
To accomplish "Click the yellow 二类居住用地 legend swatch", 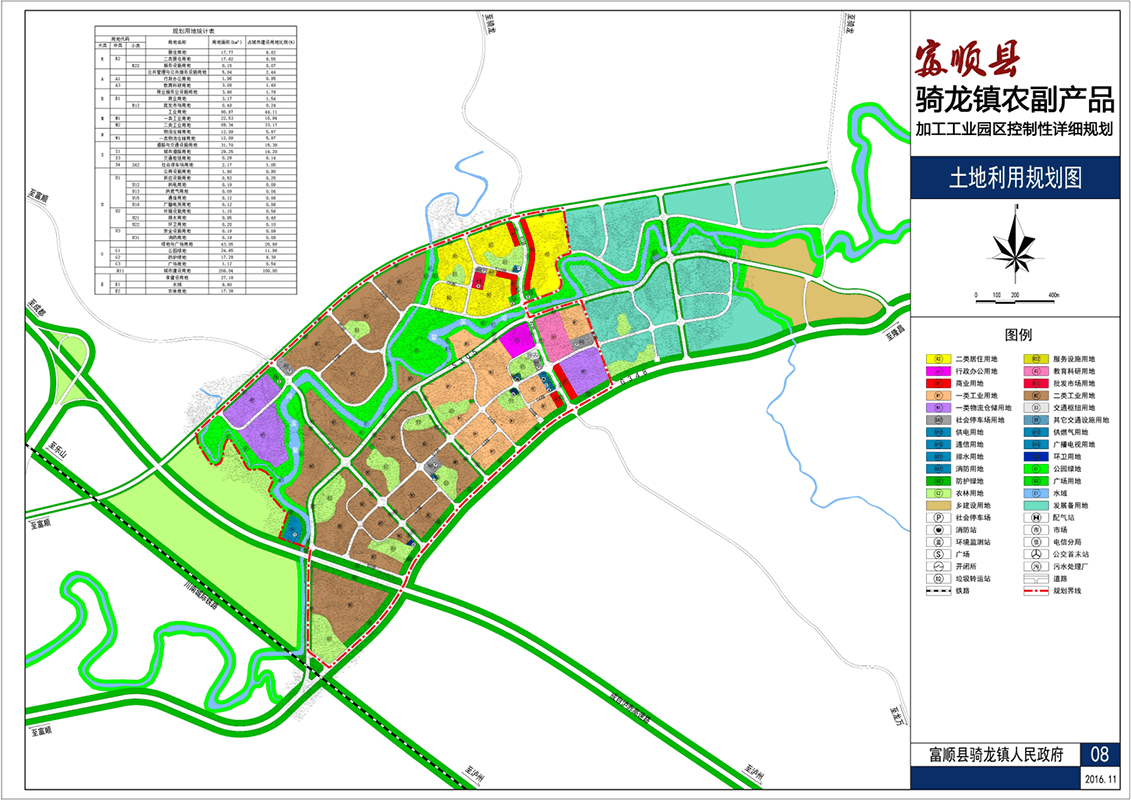I will tap(938, 359).
